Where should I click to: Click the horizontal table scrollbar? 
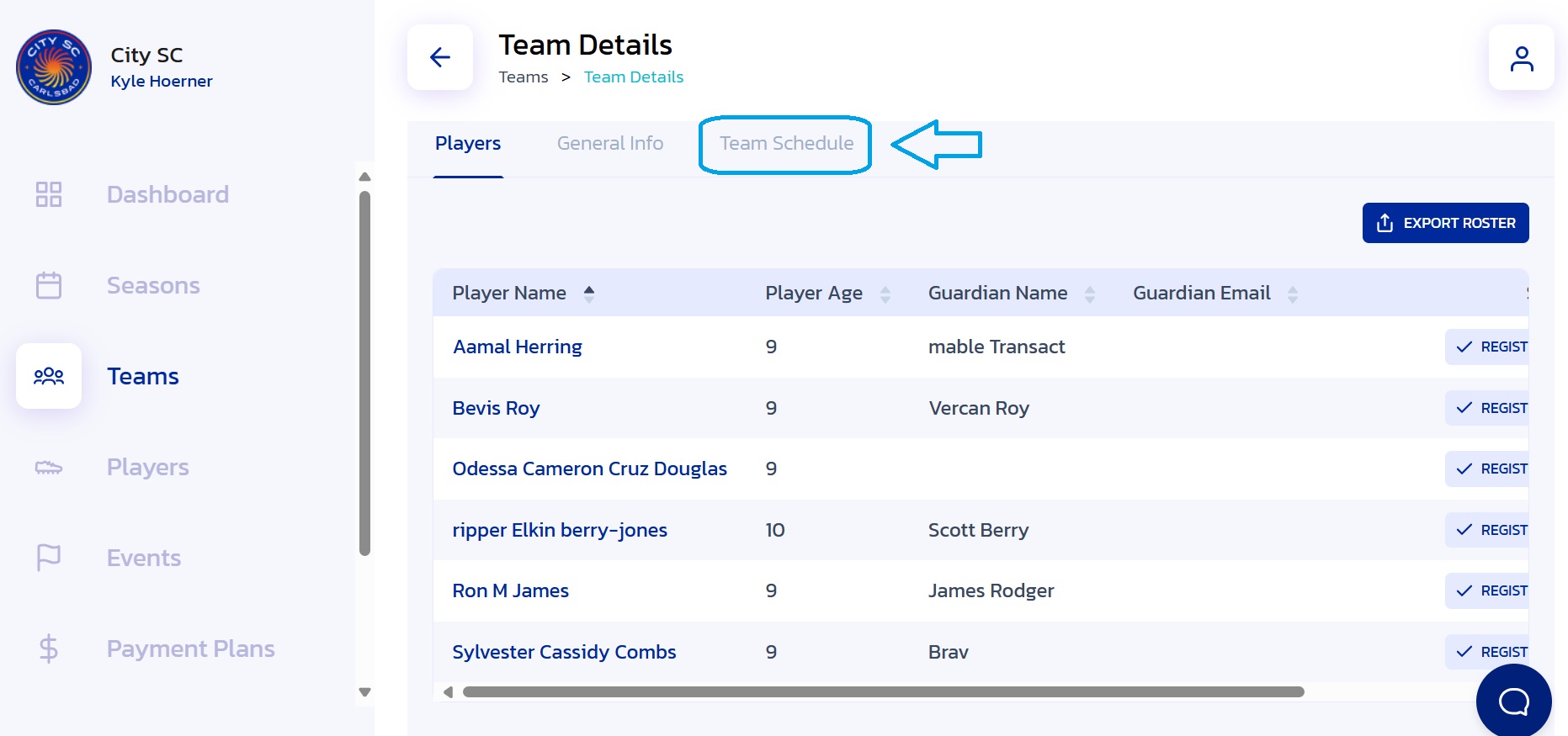[883, 692]
